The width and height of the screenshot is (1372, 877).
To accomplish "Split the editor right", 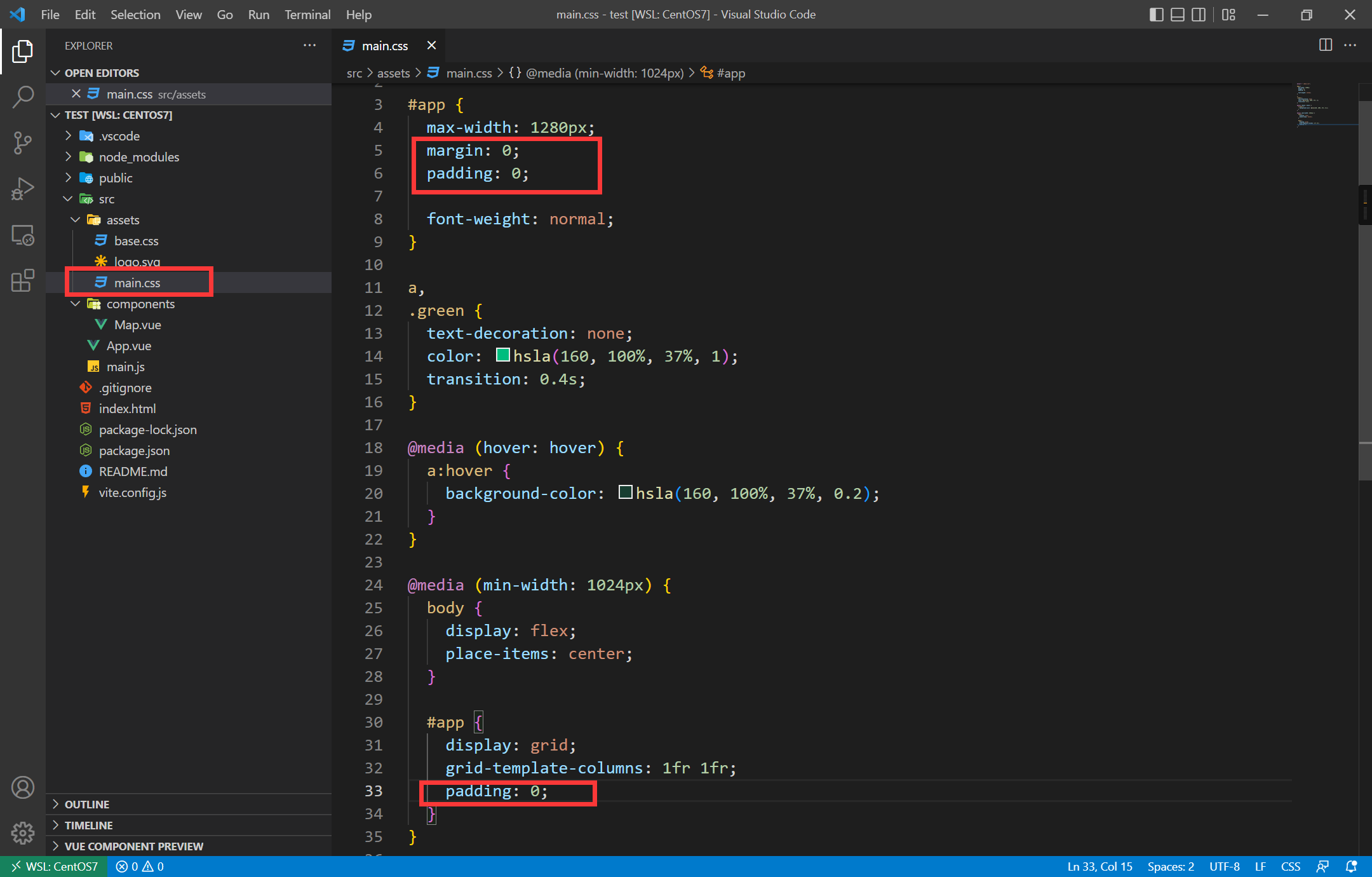I will pyautogui.click(x=1326, y=45).
